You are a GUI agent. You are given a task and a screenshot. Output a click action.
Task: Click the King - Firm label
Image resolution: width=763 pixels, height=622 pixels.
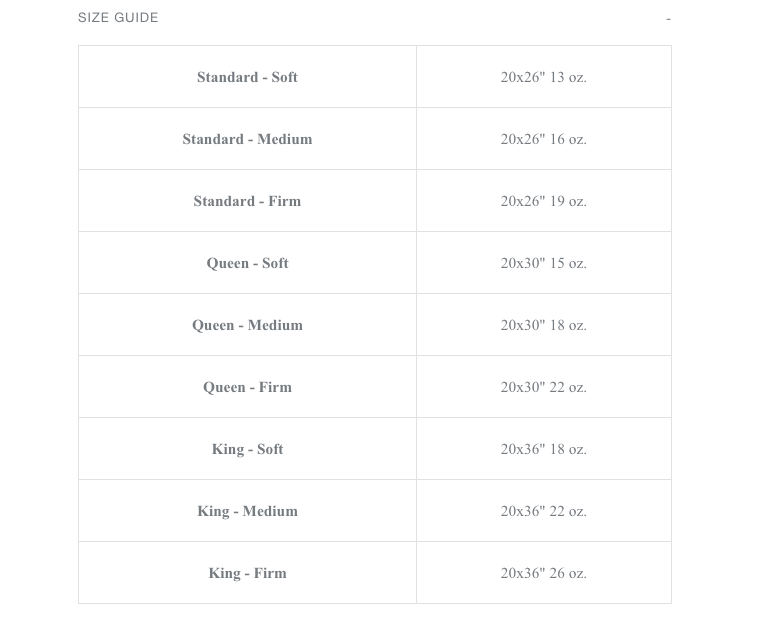point(247,573)
